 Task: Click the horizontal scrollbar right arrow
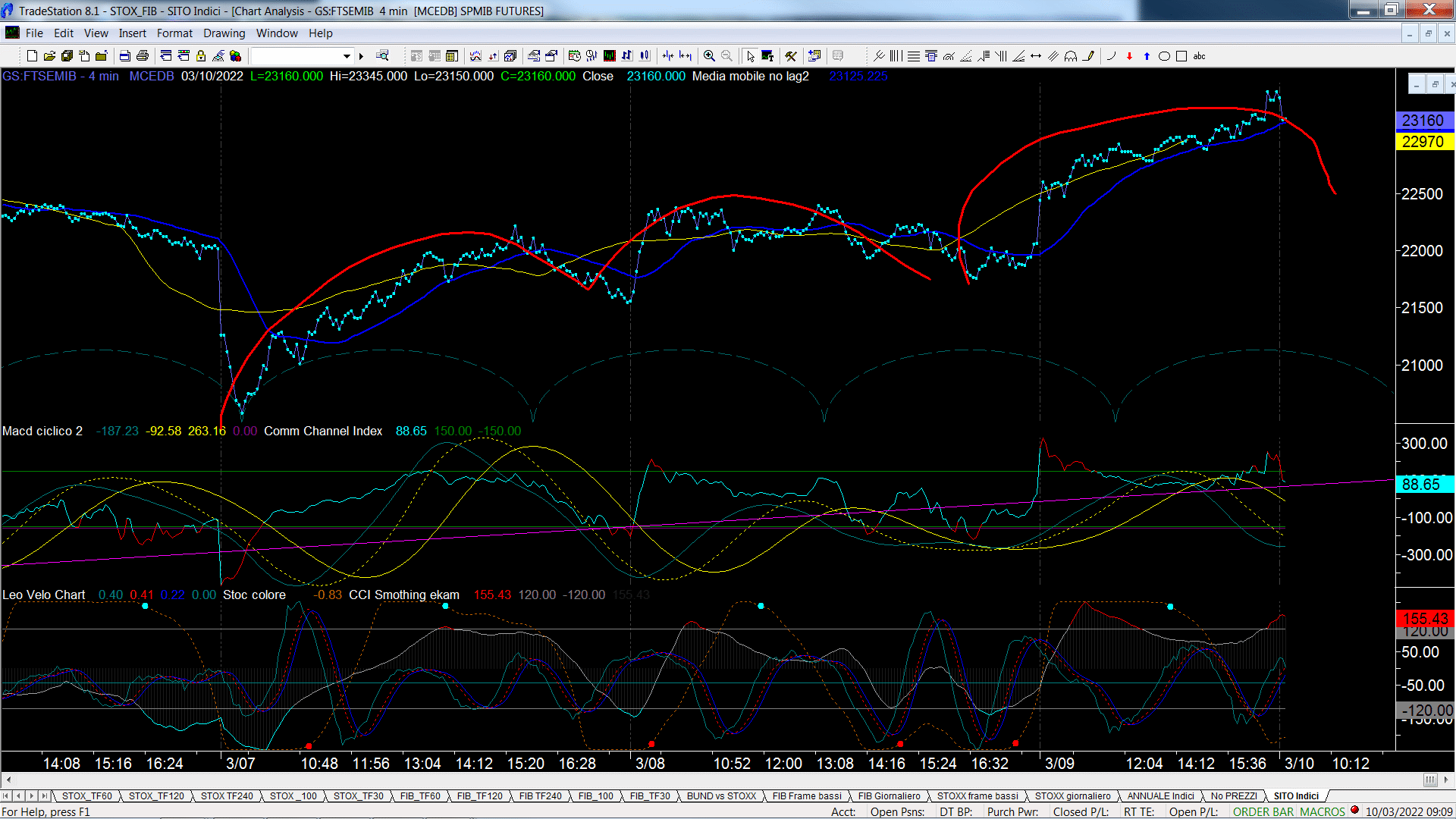click(1446, 780)
